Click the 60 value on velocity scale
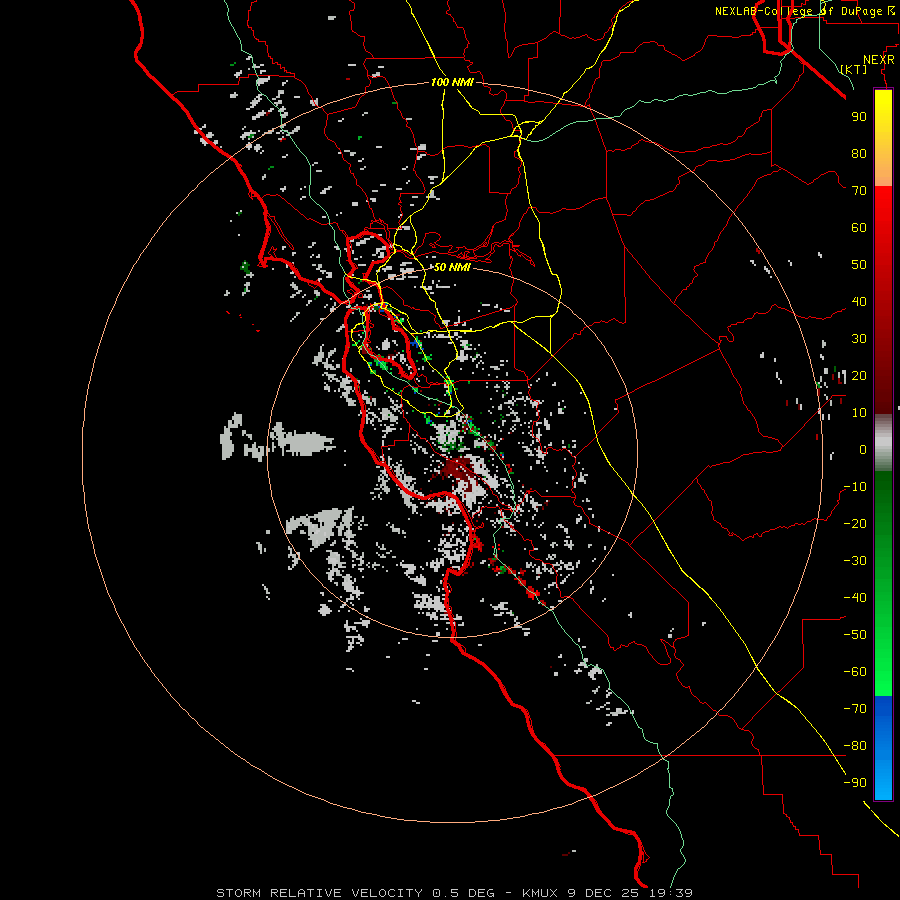 [859, 227]
